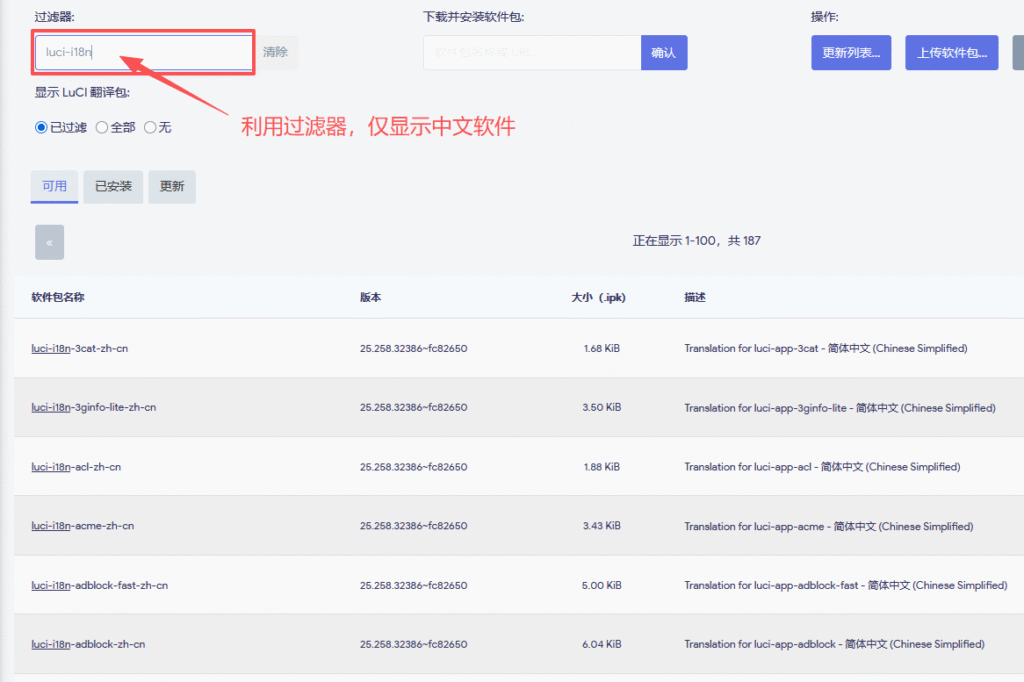Open the luci-i18n-acme-zh-cn package entry

[x=82, y=526]
